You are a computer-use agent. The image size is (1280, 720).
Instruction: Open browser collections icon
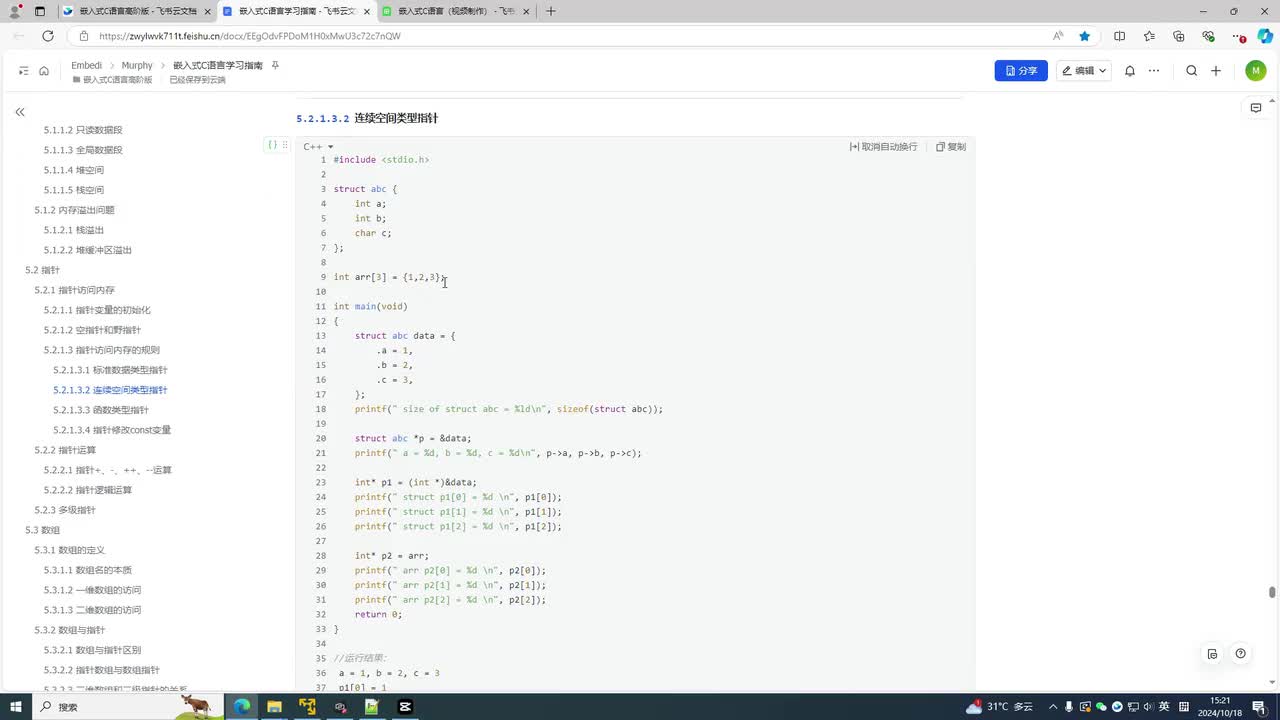click(x=1179, y=36)
